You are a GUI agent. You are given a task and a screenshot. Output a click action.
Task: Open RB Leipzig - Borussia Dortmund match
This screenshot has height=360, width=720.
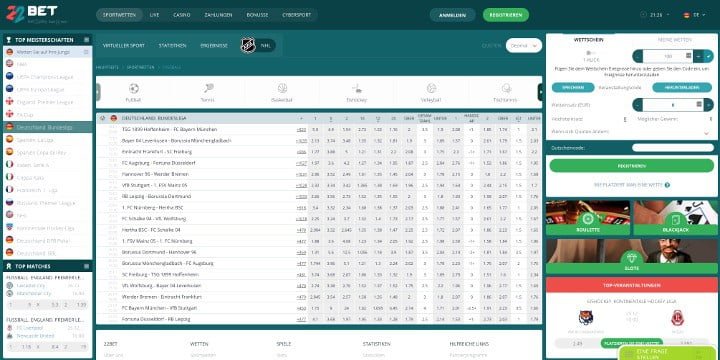coord(157,197)
